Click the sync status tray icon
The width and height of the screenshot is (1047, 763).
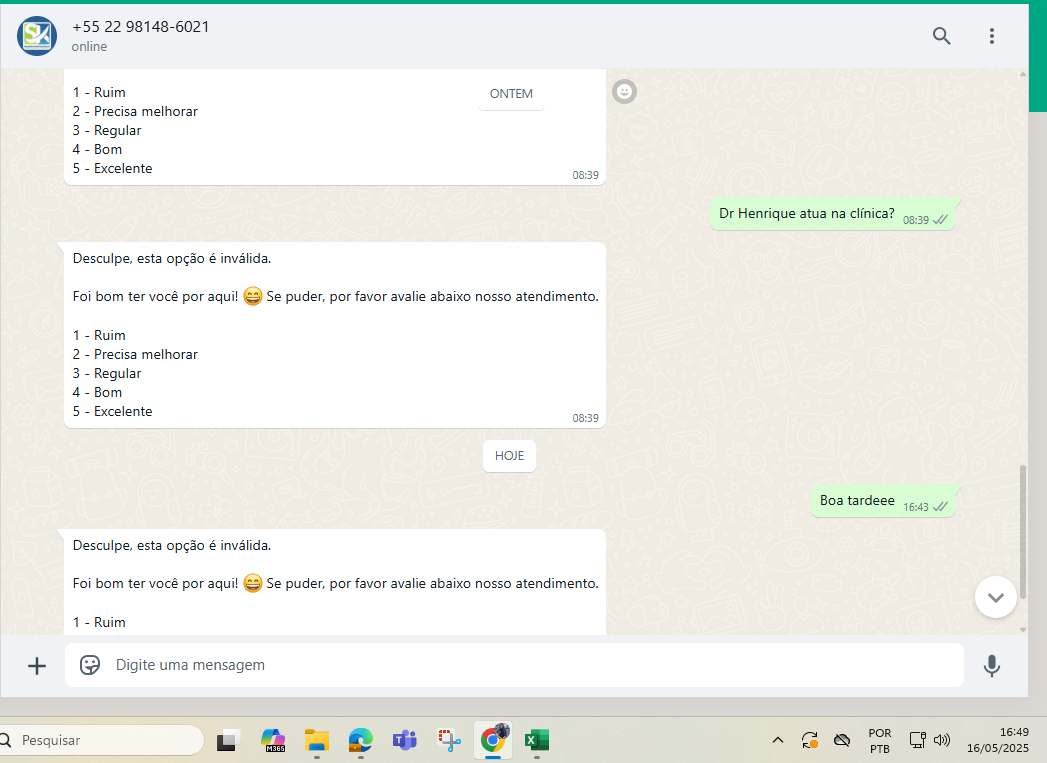[809, 740]
